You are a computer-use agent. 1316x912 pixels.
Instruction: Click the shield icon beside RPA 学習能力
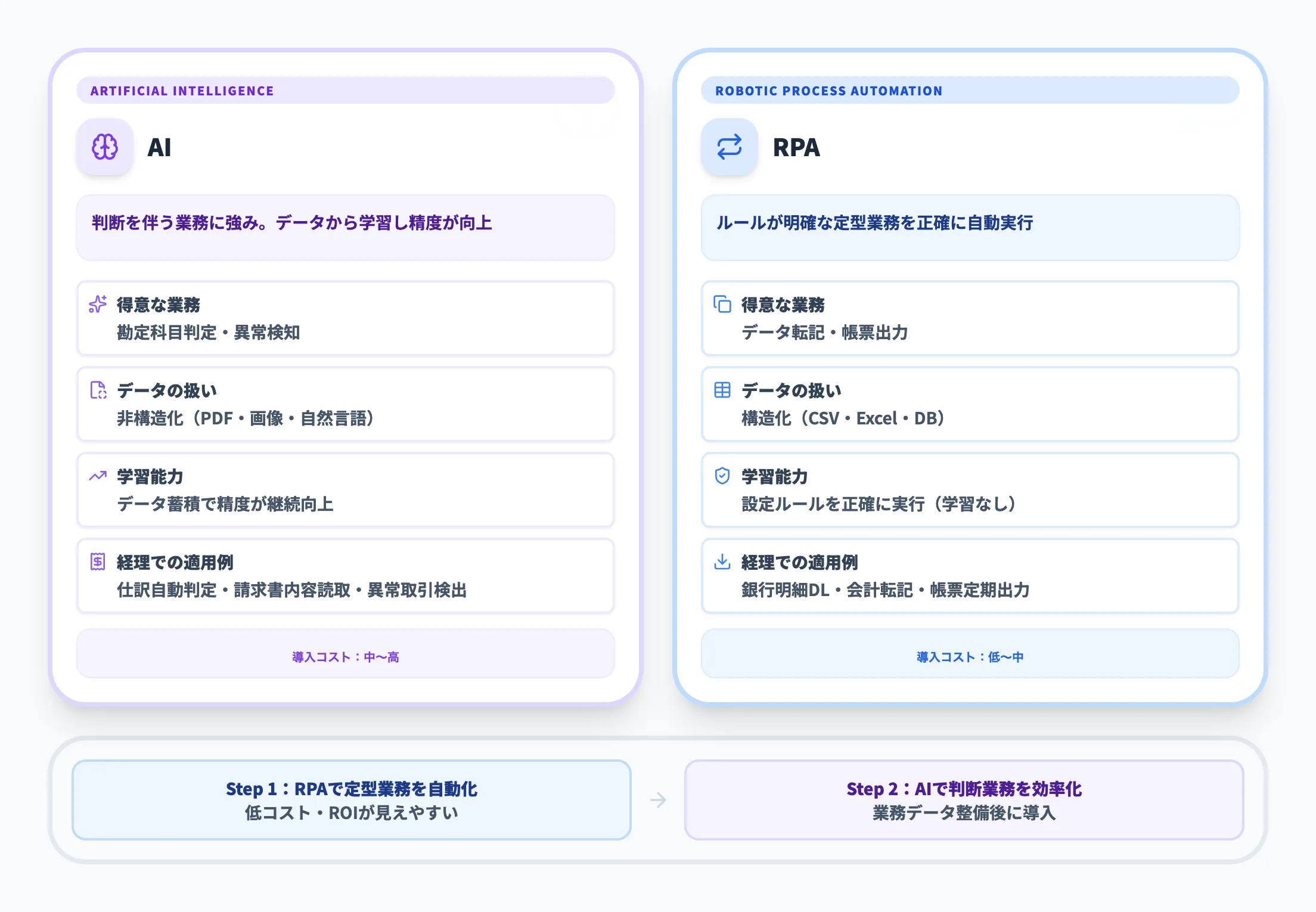coord(722,476)
